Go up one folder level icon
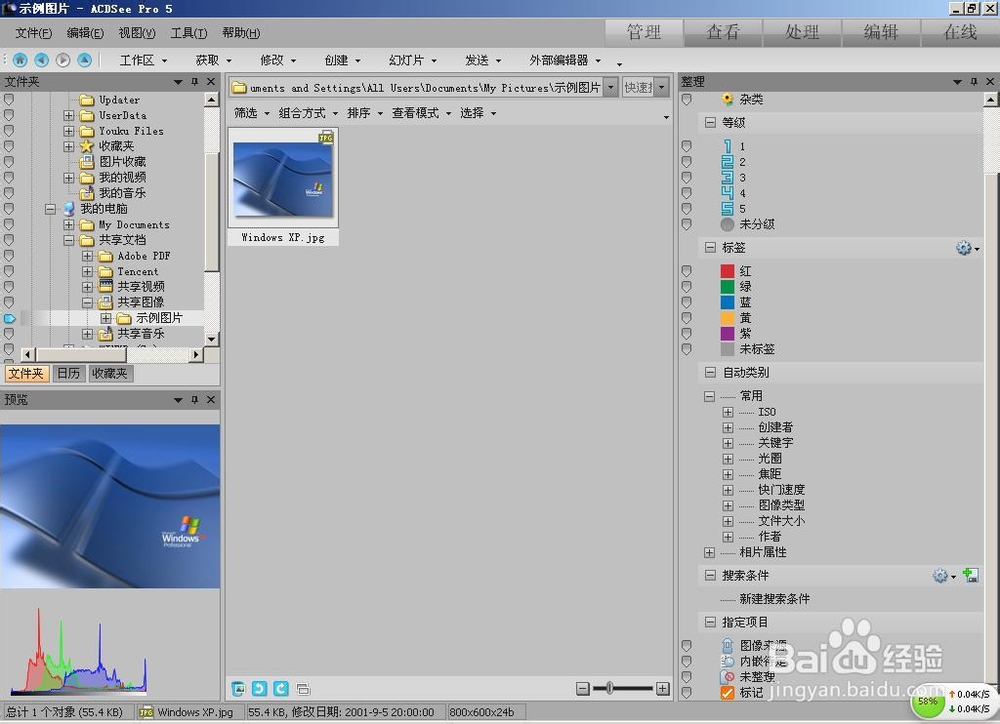 tap(84, 60)
